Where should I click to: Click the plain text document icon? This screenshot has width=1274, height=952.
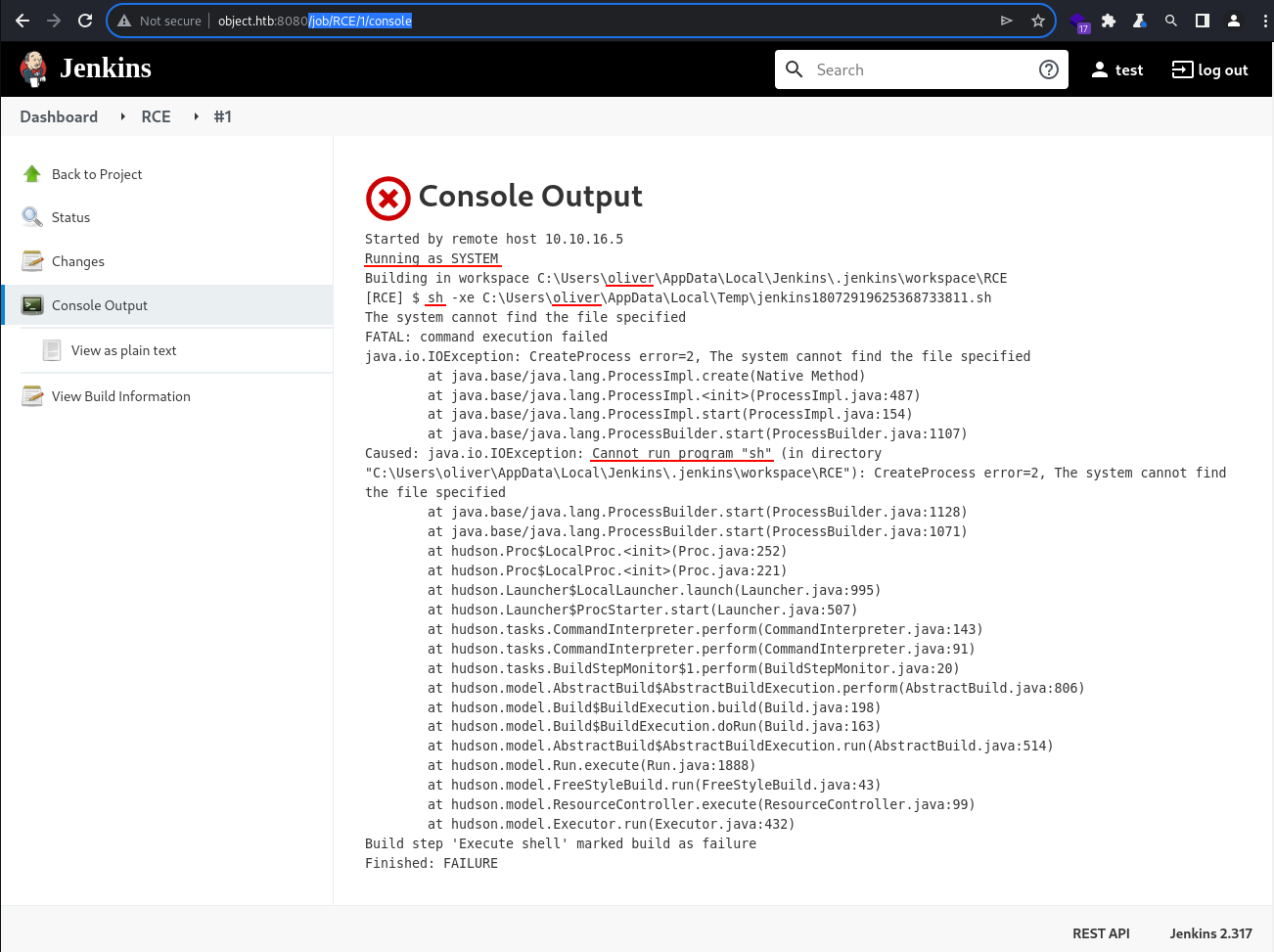pos(52,350)
